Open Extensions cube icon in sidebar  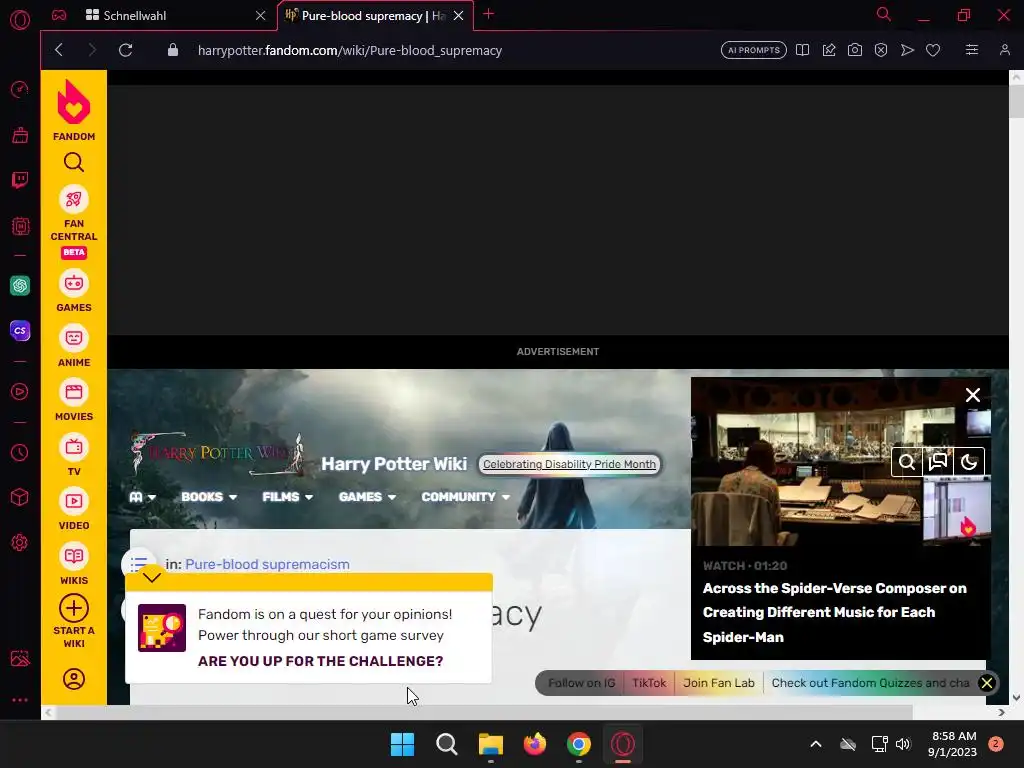(x=20, y=498)
